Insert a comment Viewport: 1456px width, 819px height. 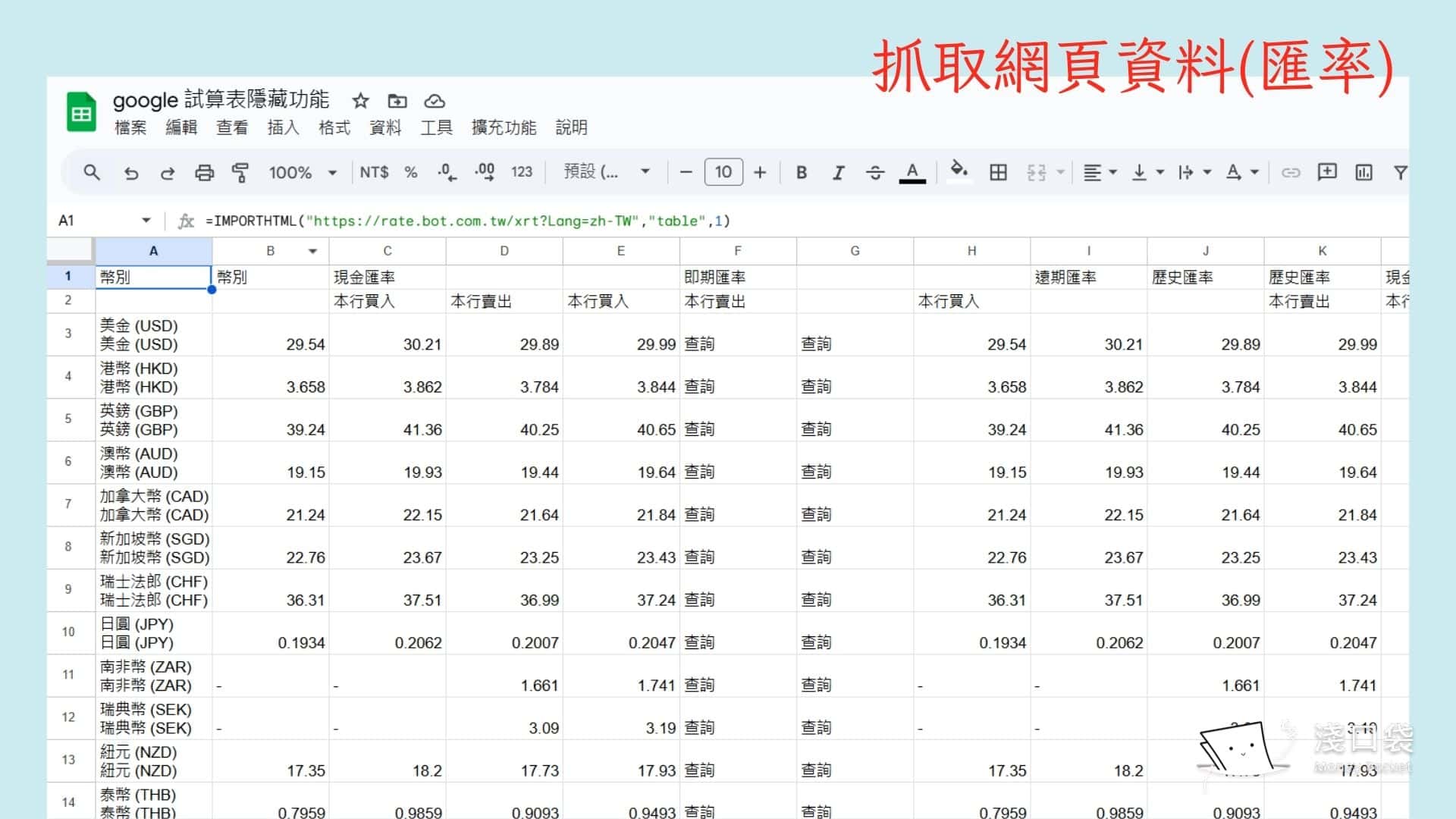[1327, 172]
